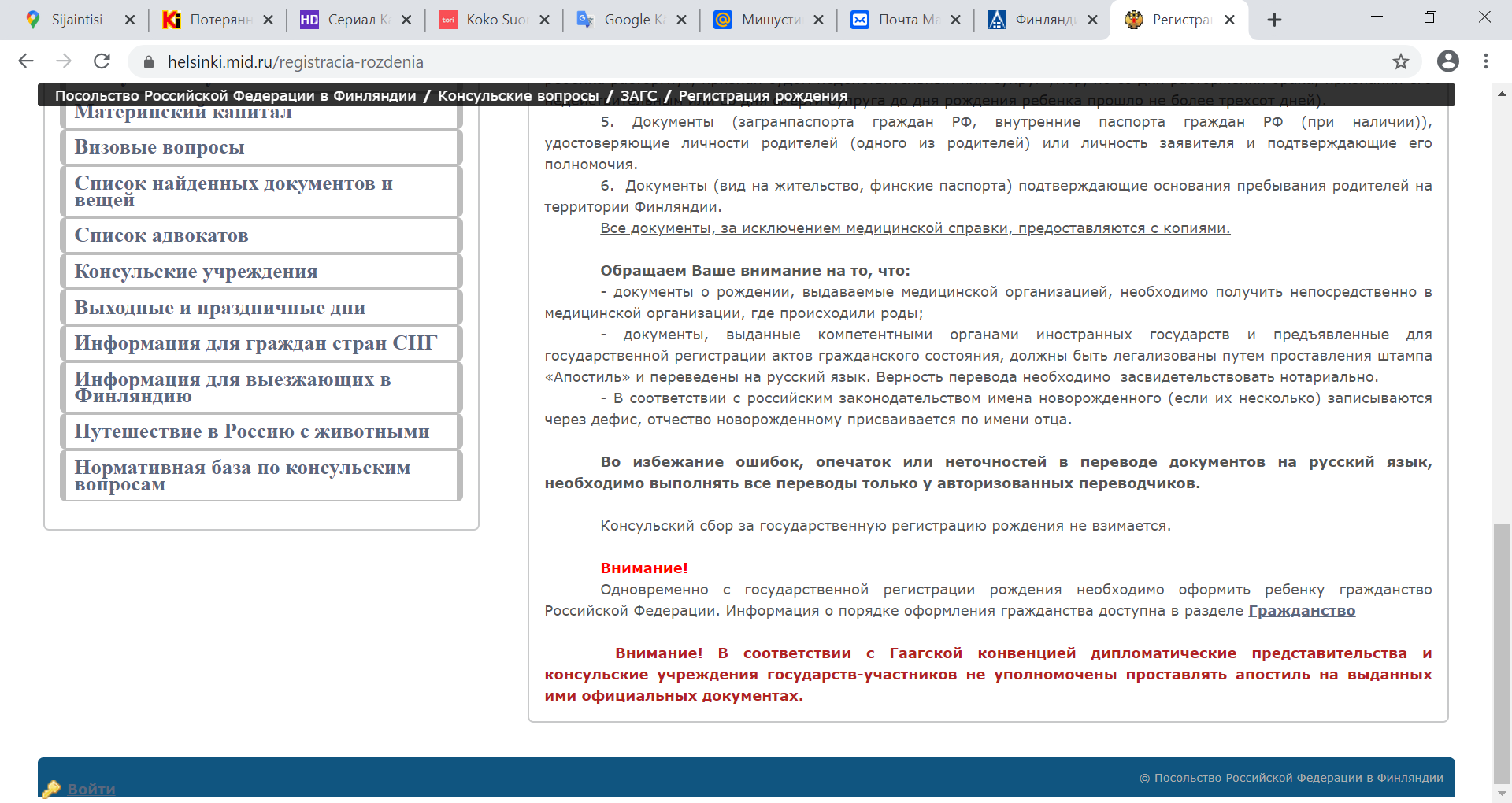This screenshot has height=803, width=1512.
Task: Click the padlock site info icon
Action: [x=149, y=61]
